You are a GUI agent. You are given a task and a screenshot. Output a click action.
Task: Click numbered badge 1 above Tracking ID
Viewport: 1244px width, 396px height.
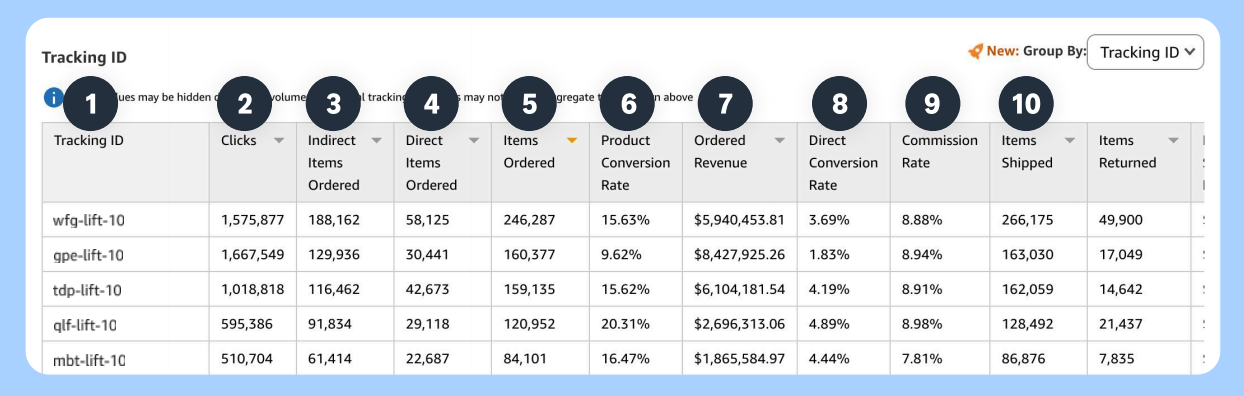pyautogui.click(x=92, y=102)
